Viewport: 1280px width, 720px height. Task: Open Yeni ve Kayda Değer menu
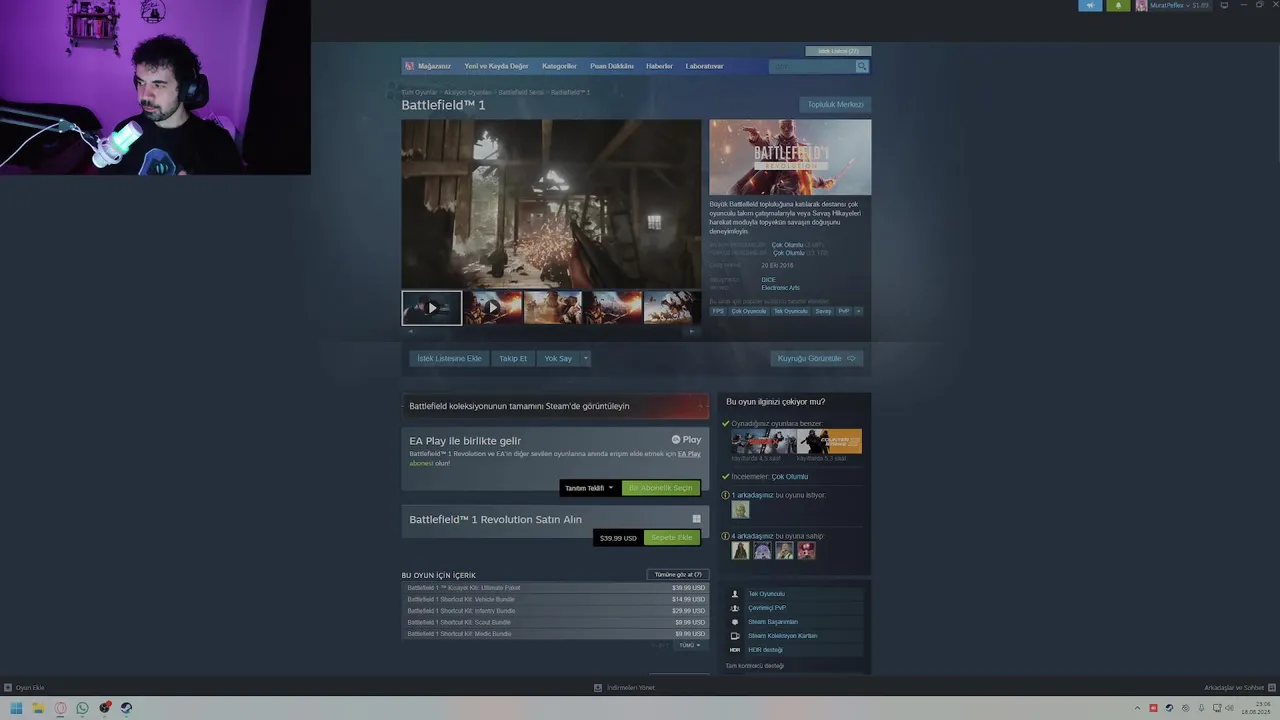tap(496, 66)
